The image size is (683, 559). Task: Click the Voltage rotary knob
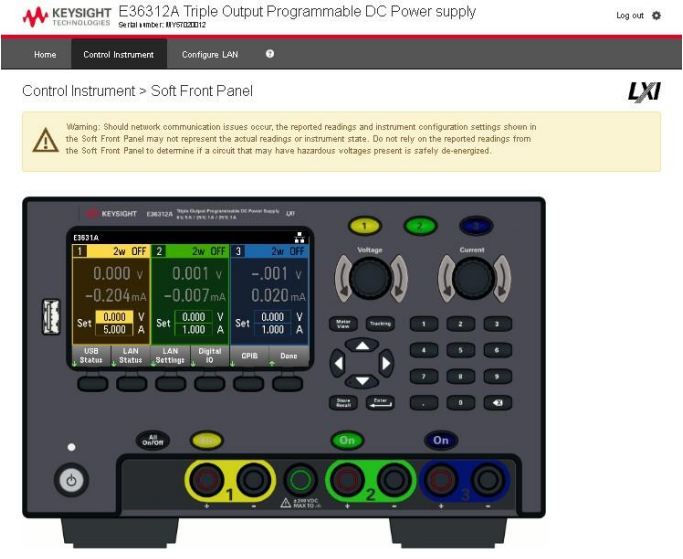(370, 277)
